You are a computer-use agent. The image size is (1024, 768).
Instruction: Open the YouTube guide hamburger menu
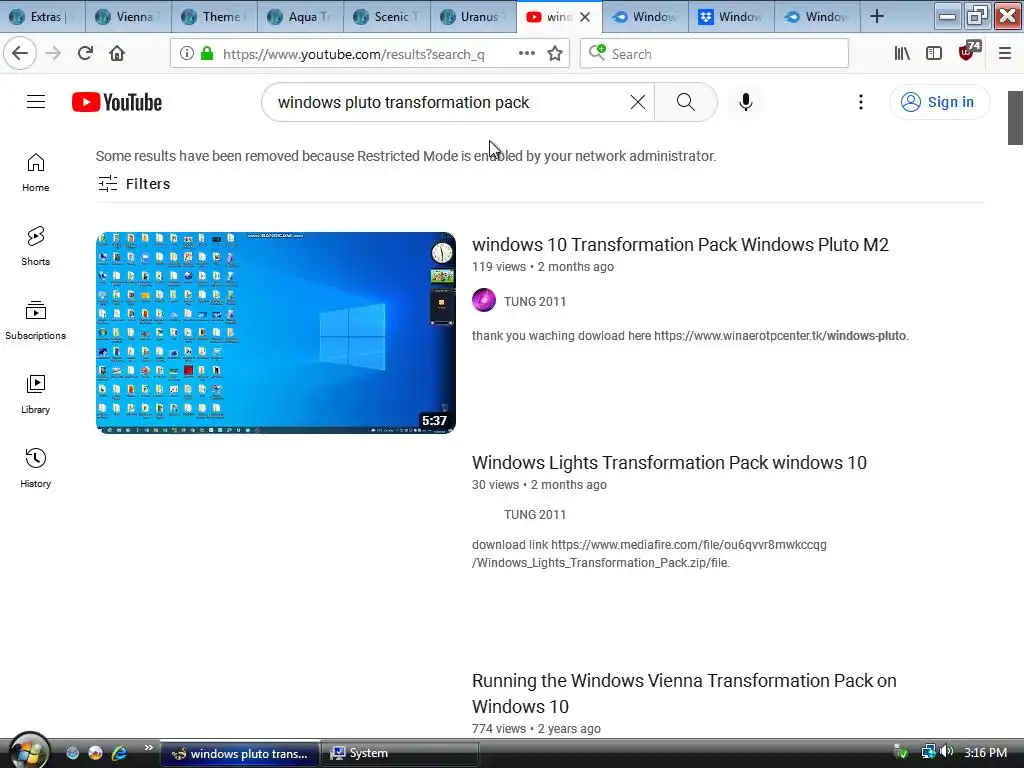coord(36,102)
